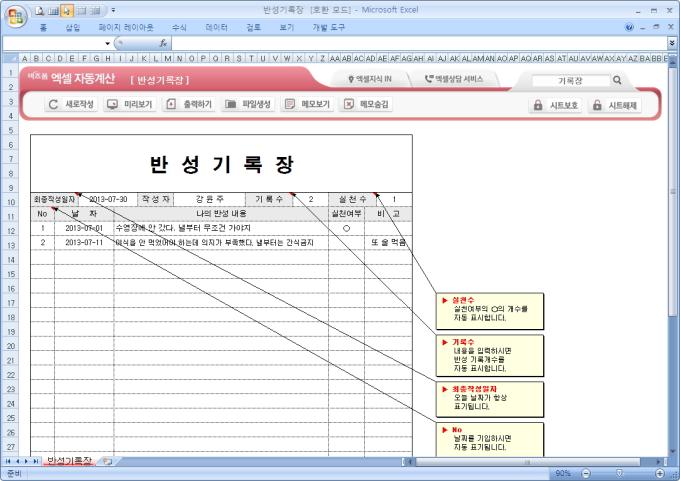
Task: Click inside the formula bar
Action: point(419,43)
